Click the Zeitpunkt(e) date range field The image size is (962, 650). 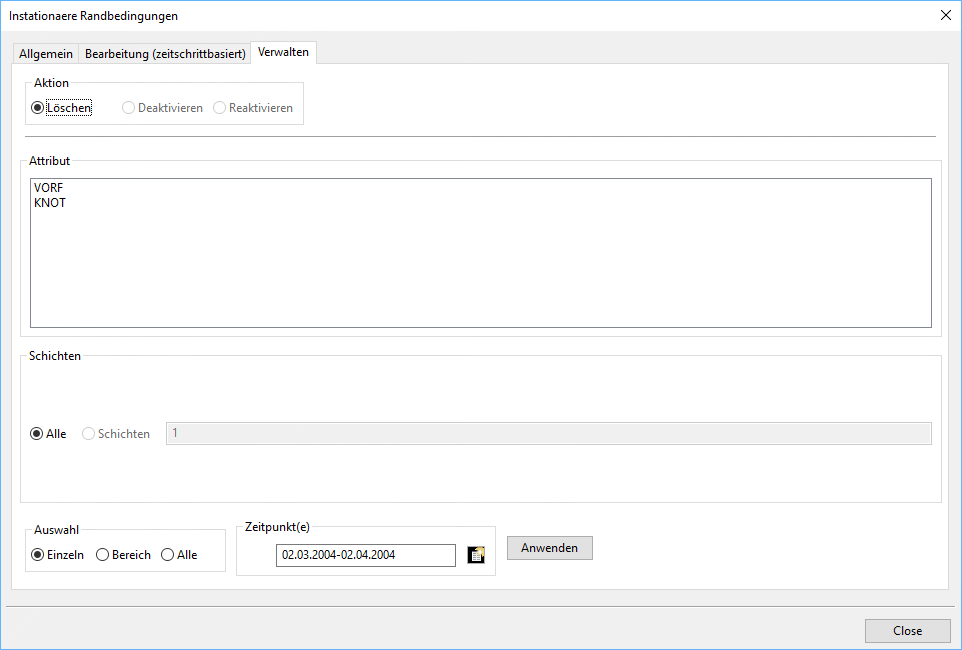[x=365, y=555]
